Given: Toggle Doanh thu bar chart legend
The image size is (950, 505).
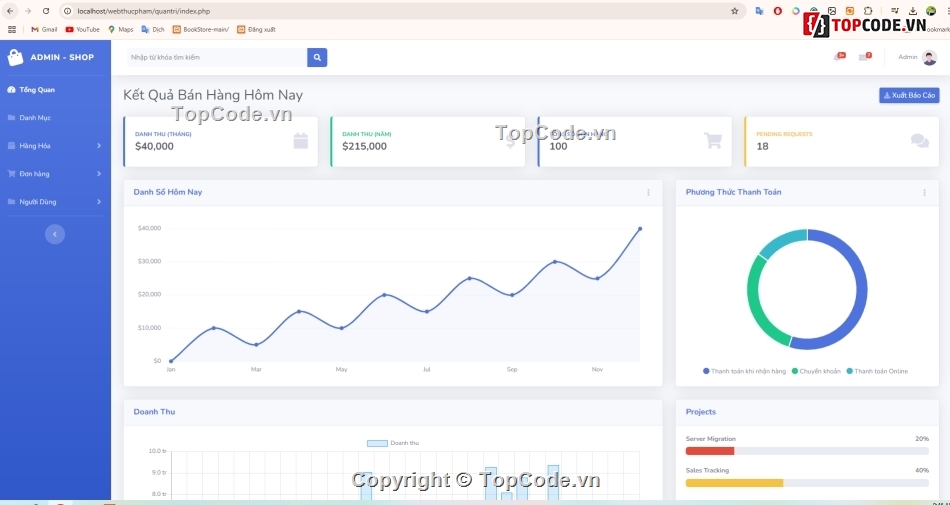Looking at the screenshot, I should click(393, 443).
